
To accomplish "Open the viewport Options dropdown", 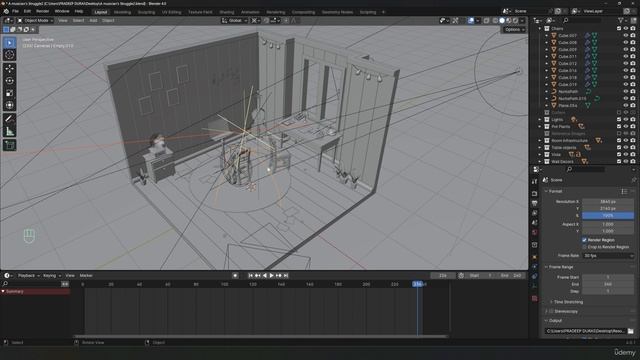I will point(514,29).
